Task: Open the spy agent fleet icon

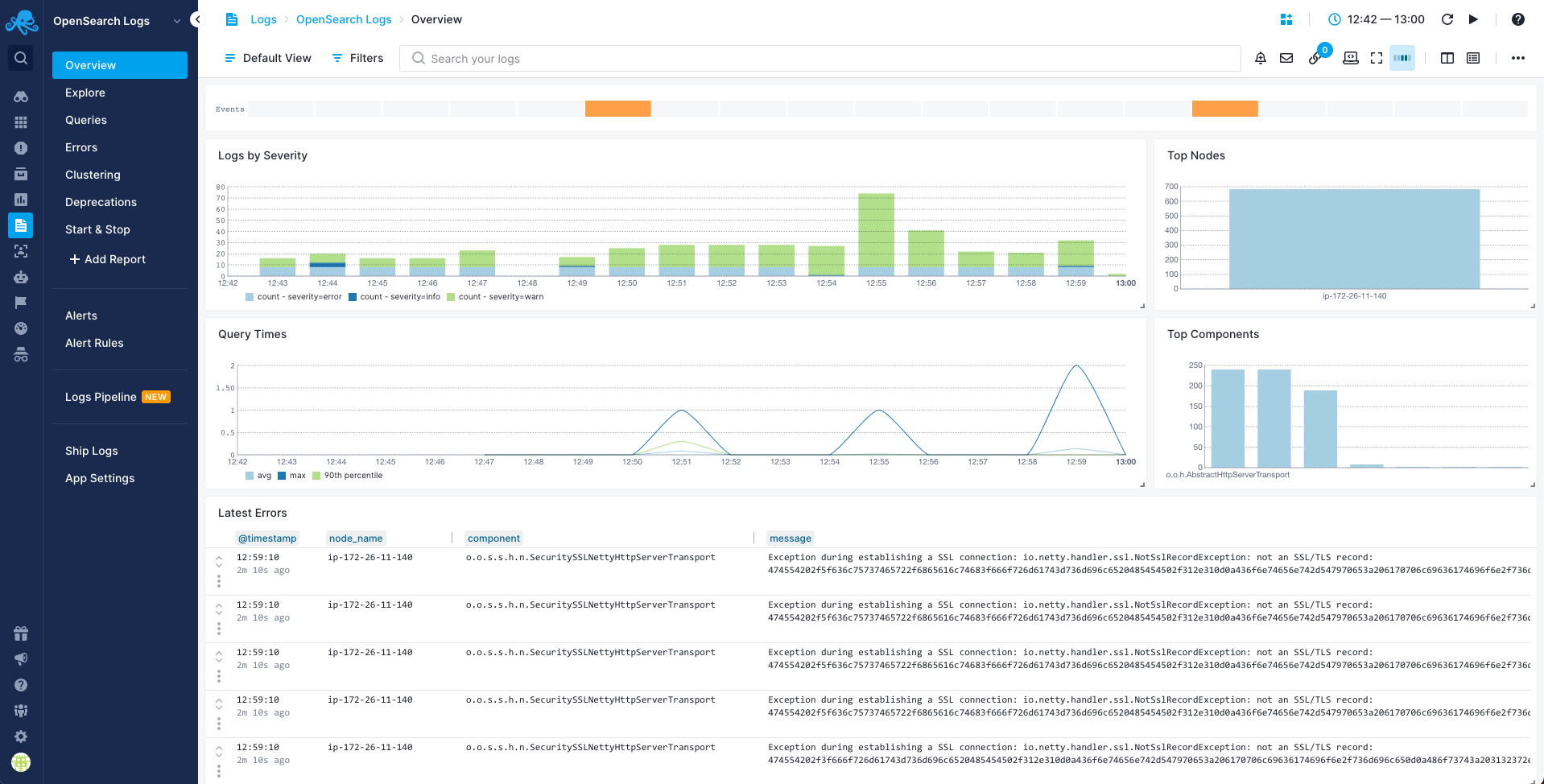Action: 21,354
